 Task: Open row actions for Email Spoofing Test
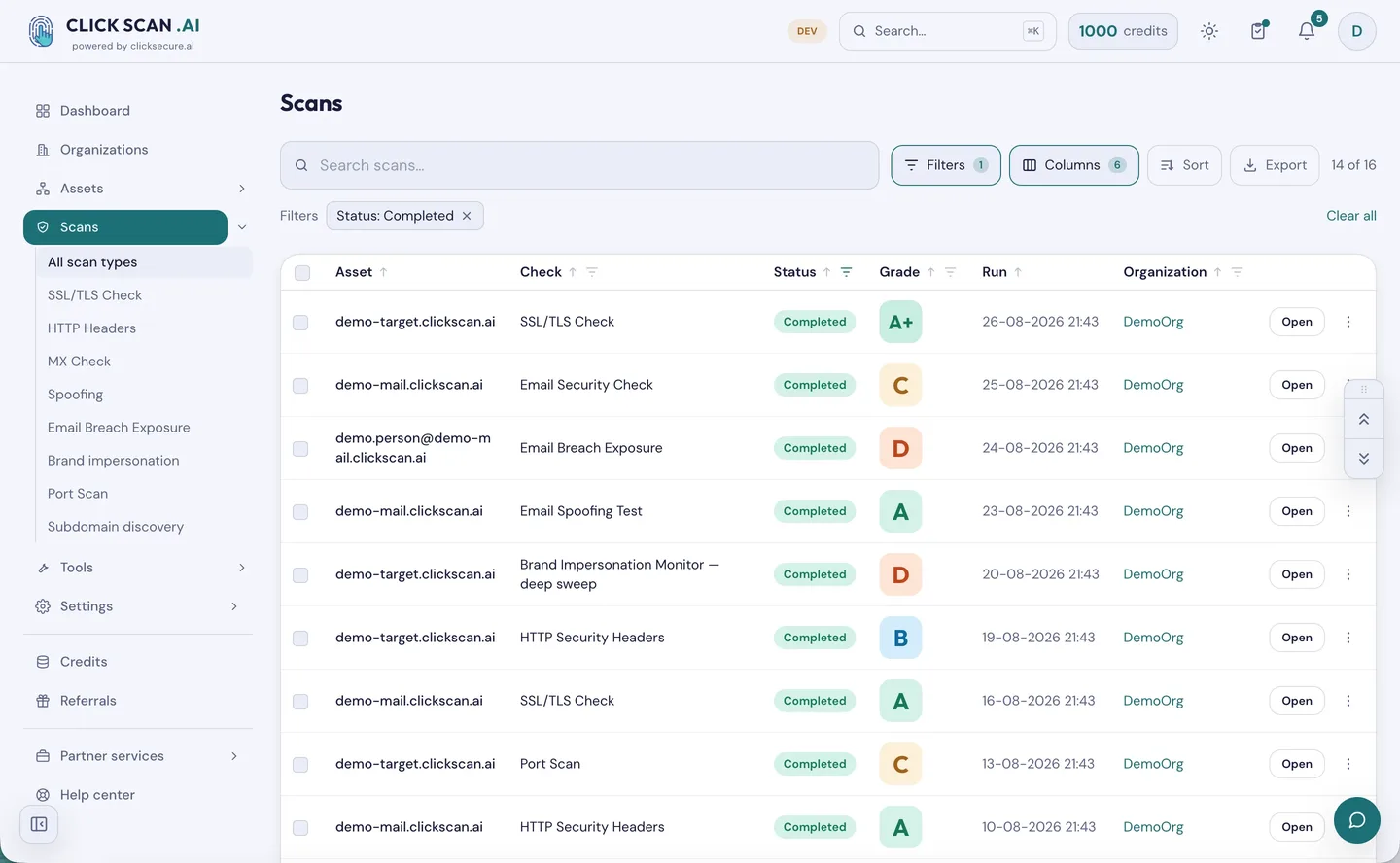[1348, 511]
